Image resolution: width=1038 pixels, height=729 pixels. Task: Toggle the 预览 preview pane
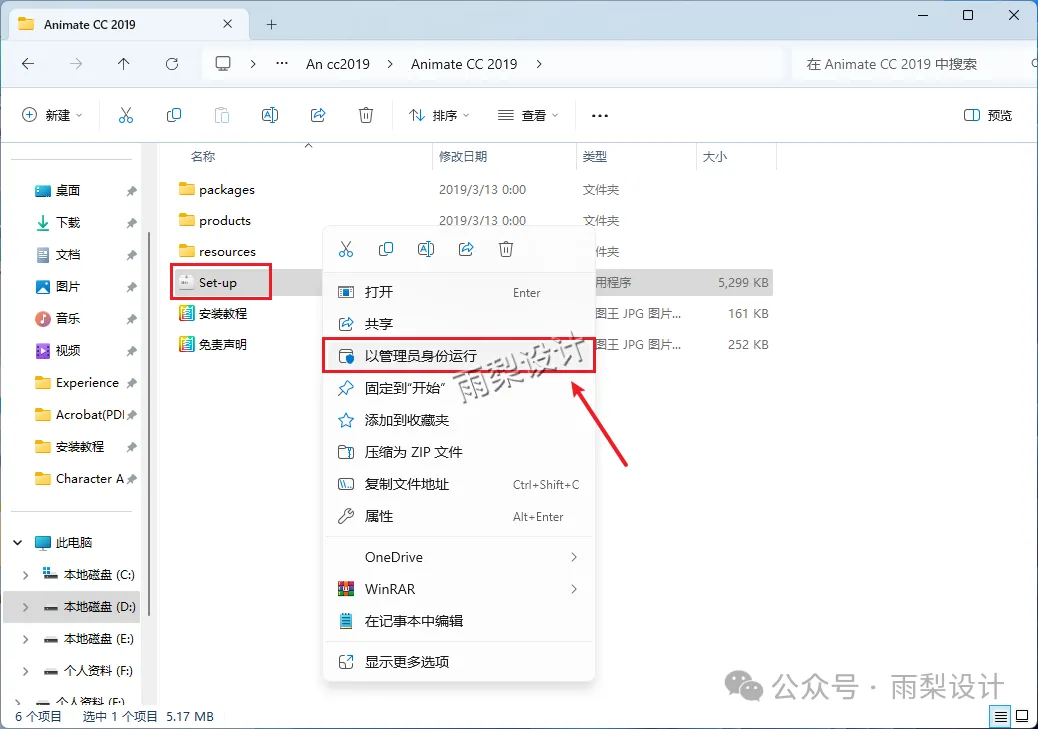[x=988, y=115]
